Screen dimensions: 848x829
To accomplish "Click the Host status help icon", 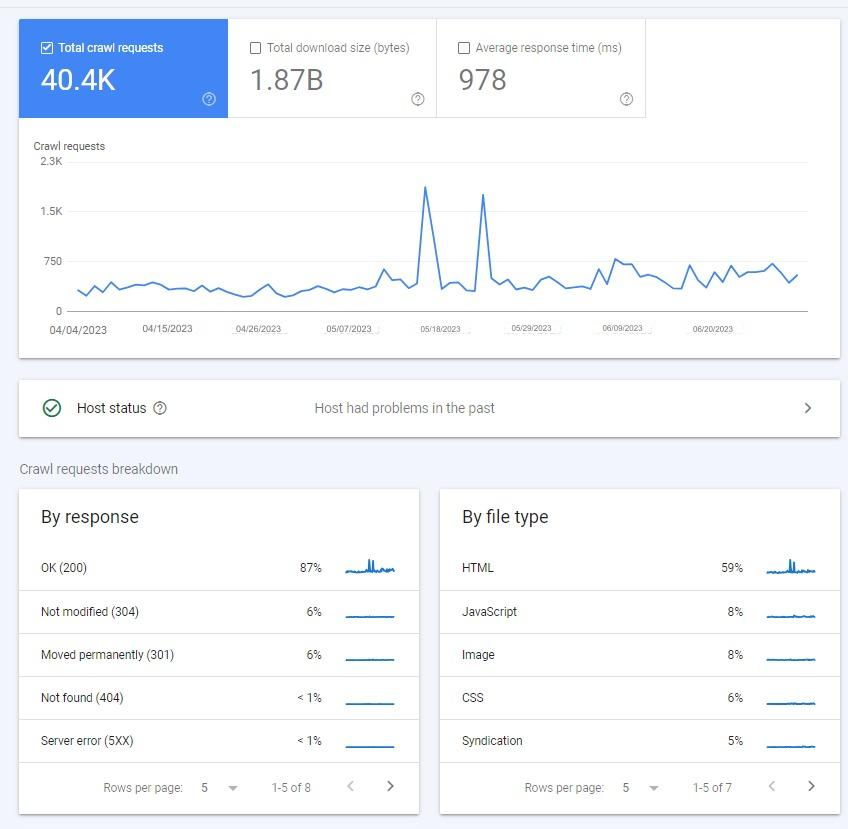I will pyautogui.click(x=158, y=408).
